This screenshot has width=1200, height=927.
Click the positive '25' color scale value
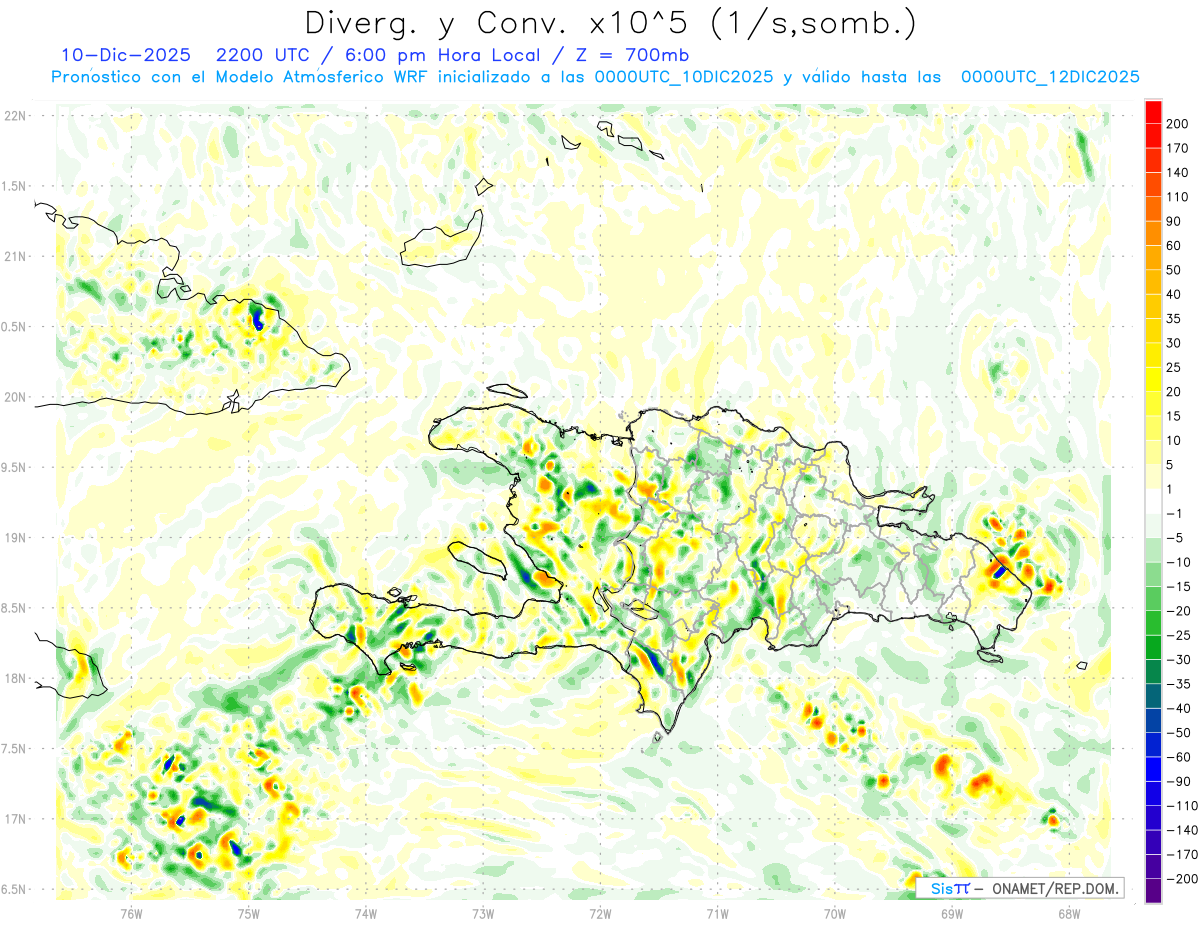click(x=1174, y=368)
